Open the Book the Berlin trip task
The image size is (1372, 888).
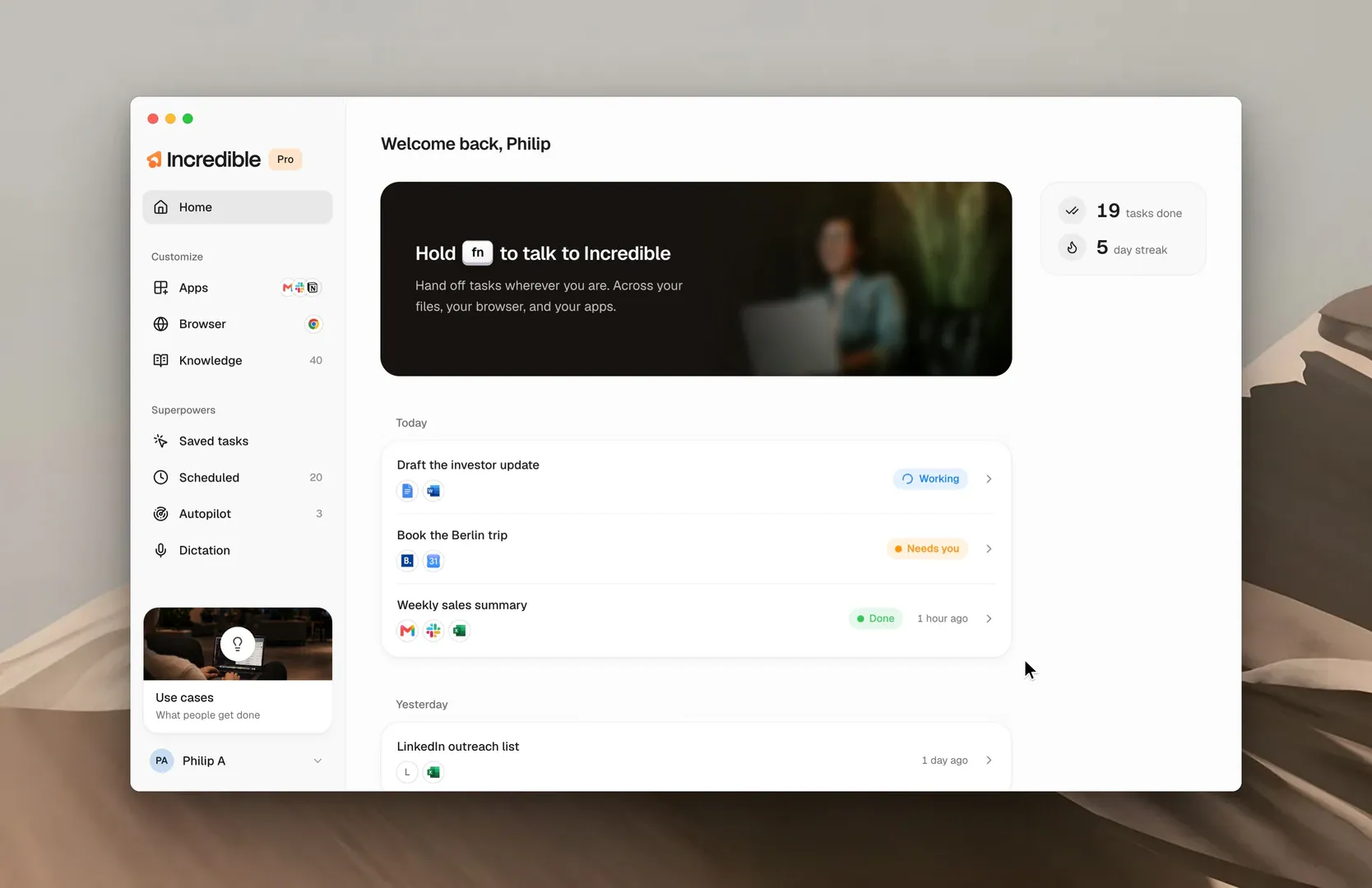(x=696, y=548)
